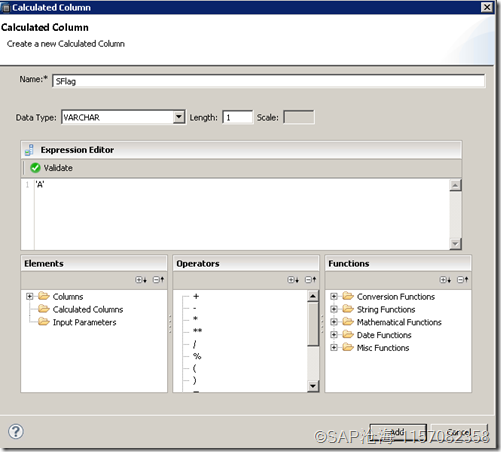This screenshot has height=452, width=501.
Task: Collapse all in Operators panel
Action: click(x=311, y=280)
